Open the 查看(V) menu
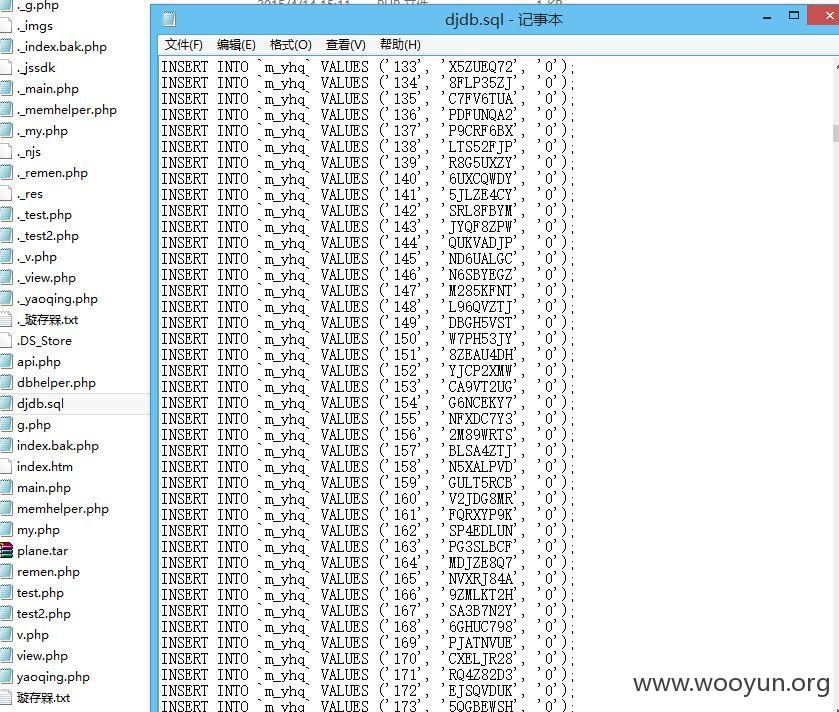Image resolution: width=839 pixels, height=712 pixels. point(346,45)
